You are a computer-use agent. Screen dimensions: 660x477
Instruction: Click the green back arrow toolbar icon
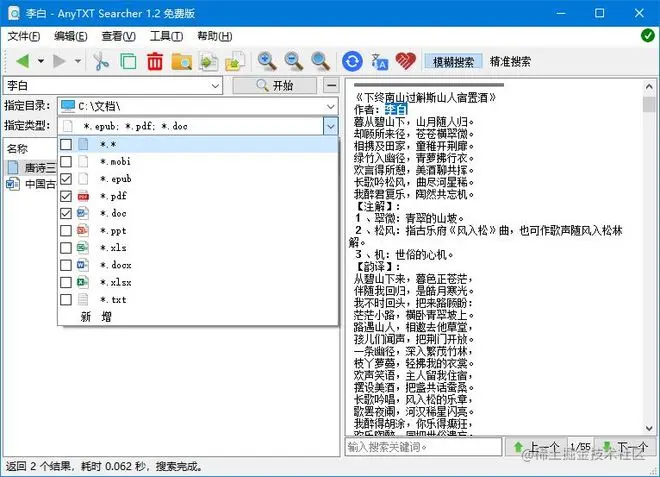click(23, 61)
